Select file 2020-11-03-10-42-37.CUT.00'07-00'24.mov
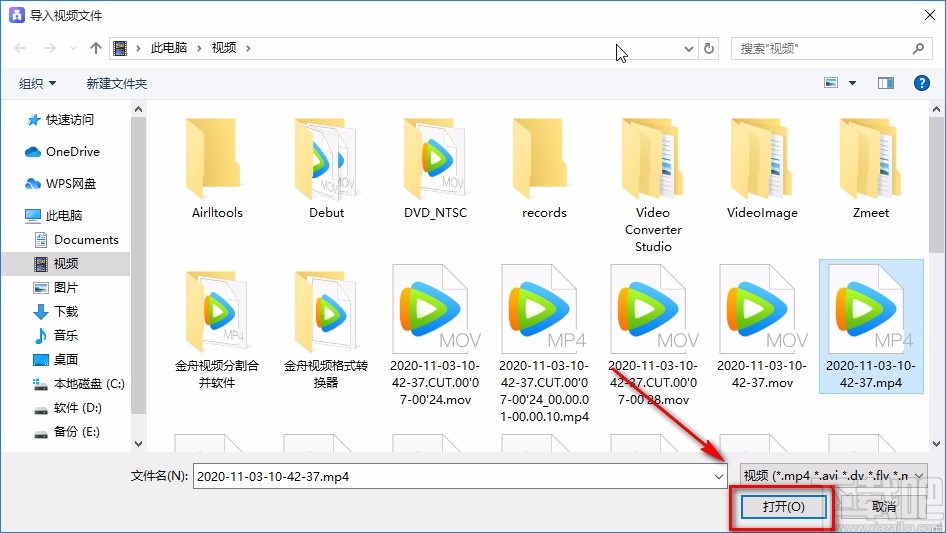The image size is (946, 533). [436, 335]
